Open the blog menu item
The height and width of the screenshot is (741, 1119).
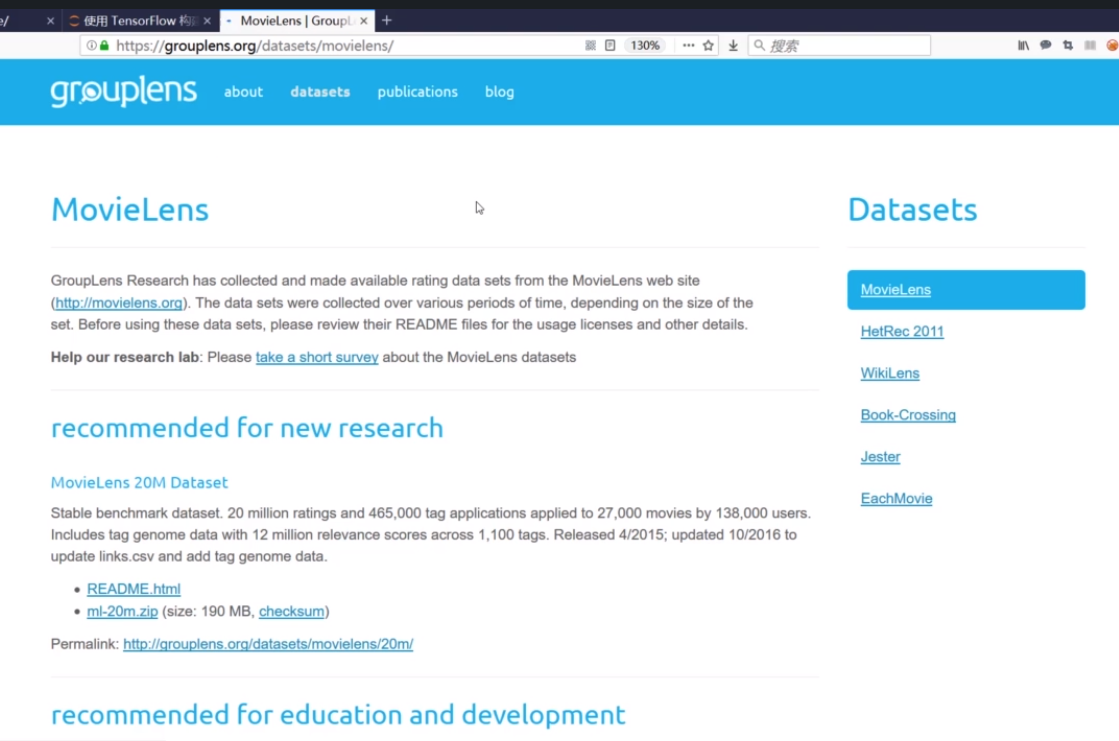coord(500,92)
